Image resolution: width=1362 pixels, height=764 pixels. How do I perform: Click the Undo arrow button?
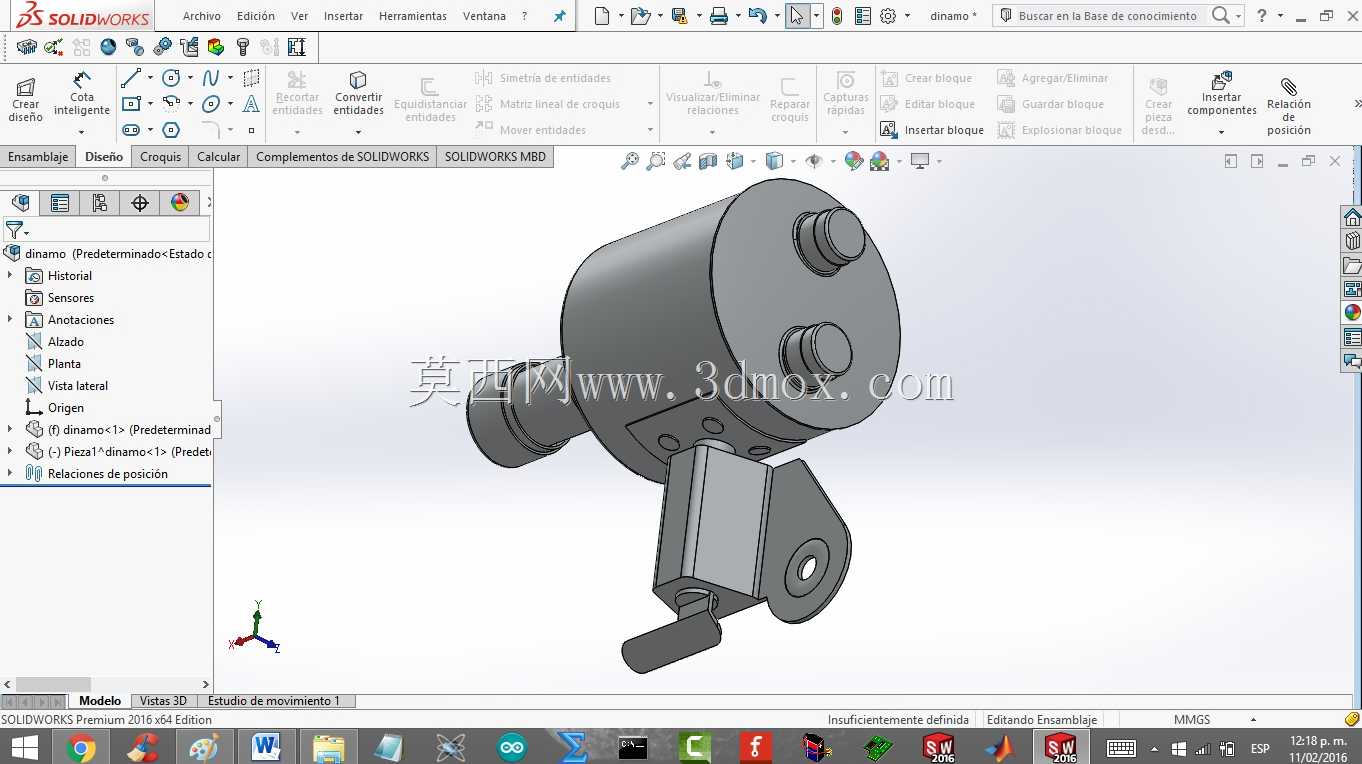tap(757, 16)
